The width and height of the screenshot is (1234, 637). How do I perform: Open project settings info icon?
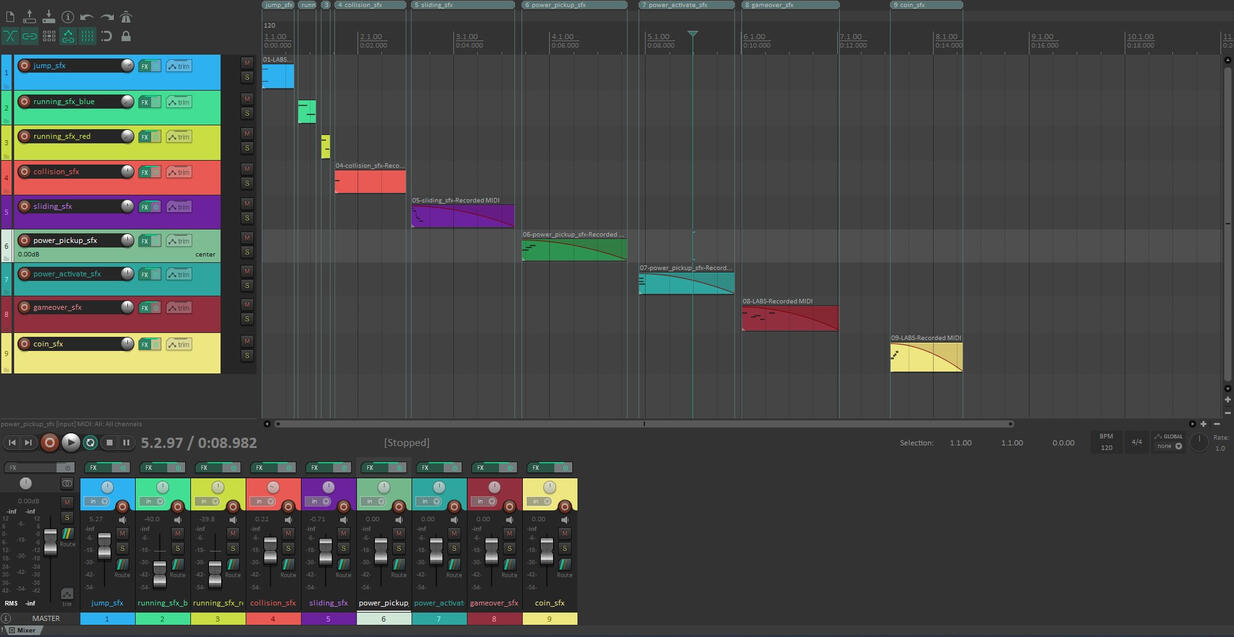pos(68,17)
